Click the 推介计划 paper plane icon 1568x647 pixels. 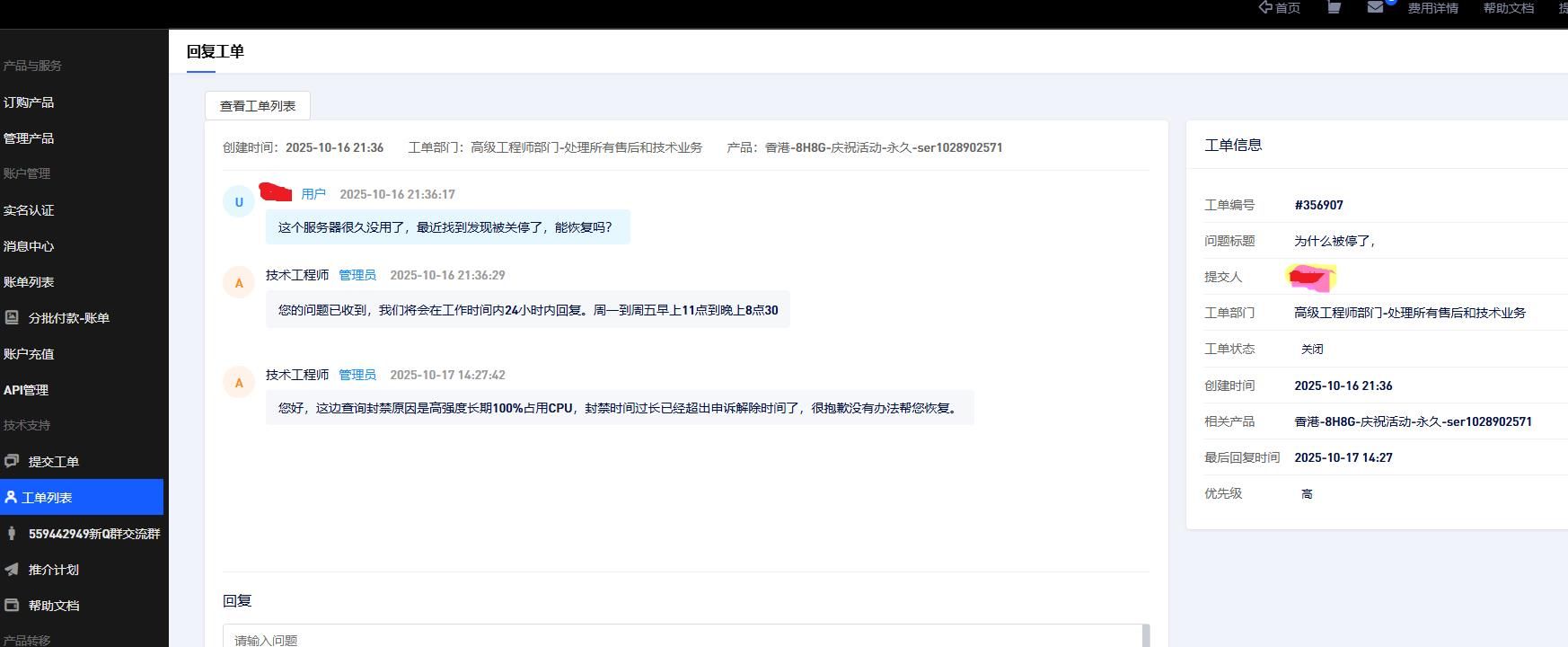point(12,569)
